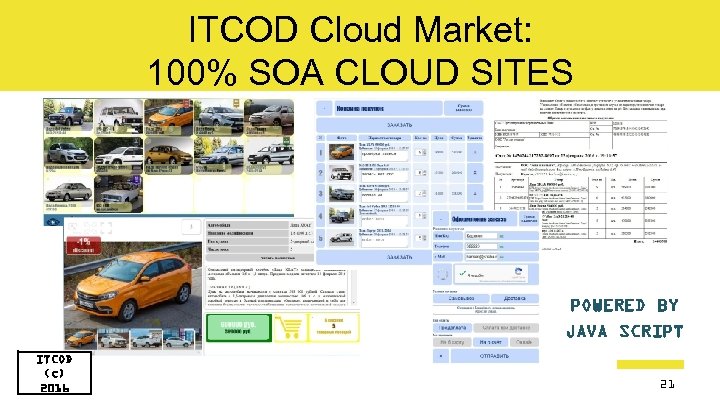The width and height of the screenshot is (720, 405).
Task: Select the 'На з.счет' payment method
Action: (x=490, y=342)
